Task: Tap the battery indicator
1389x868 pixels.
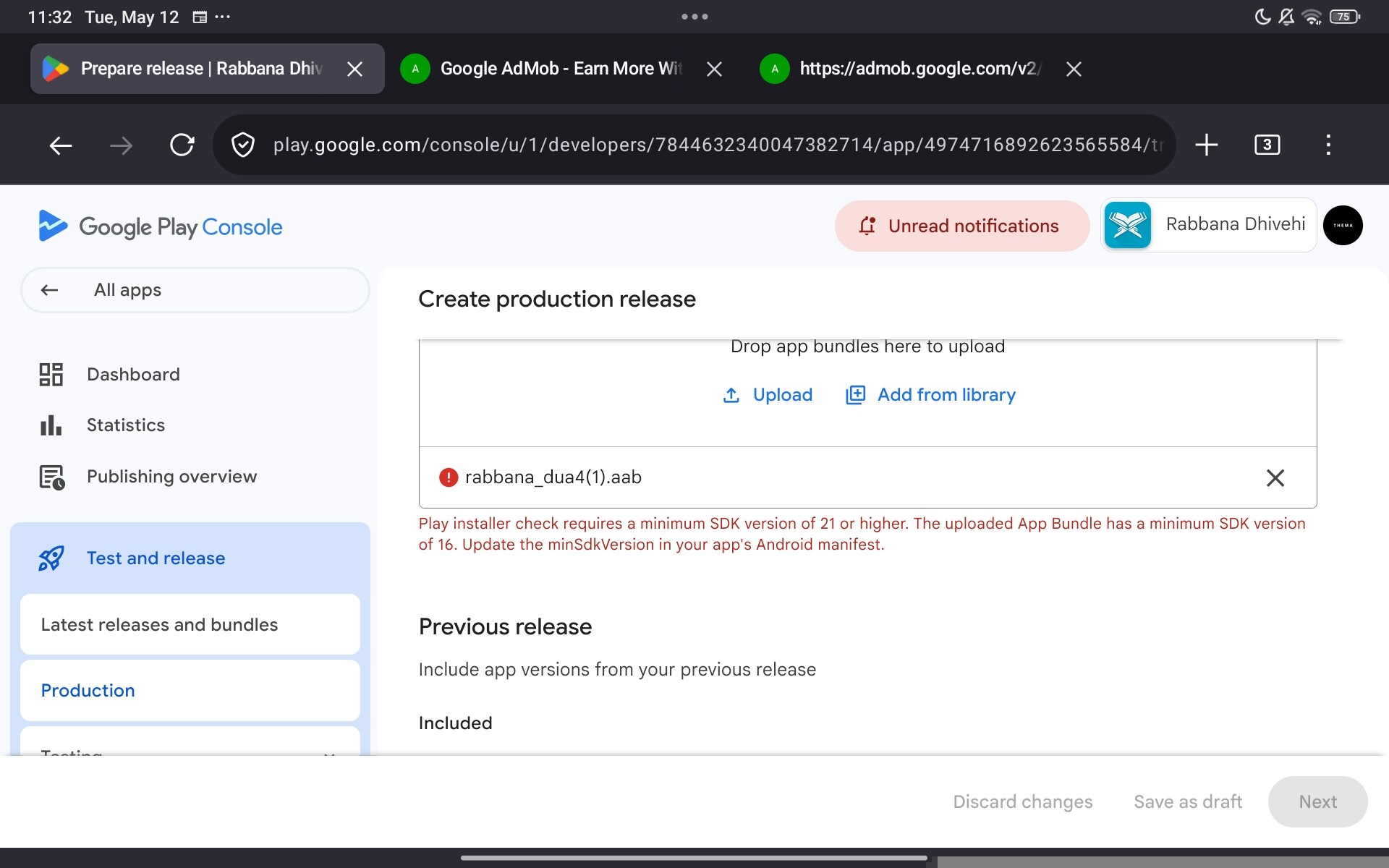Action: coord(1345,17)
